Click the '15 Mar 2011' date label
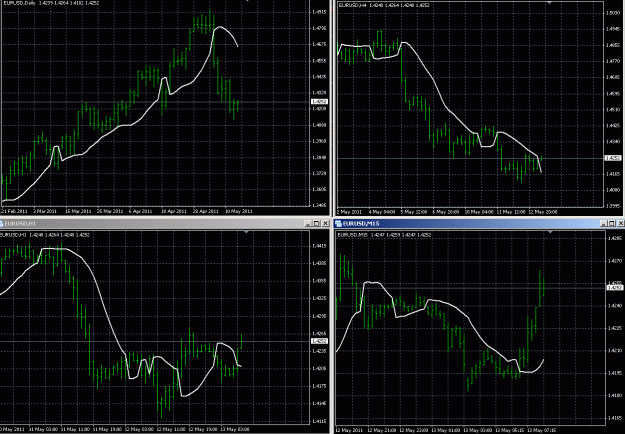This screenshot has width=625, height=434. [x=79, y=211]
